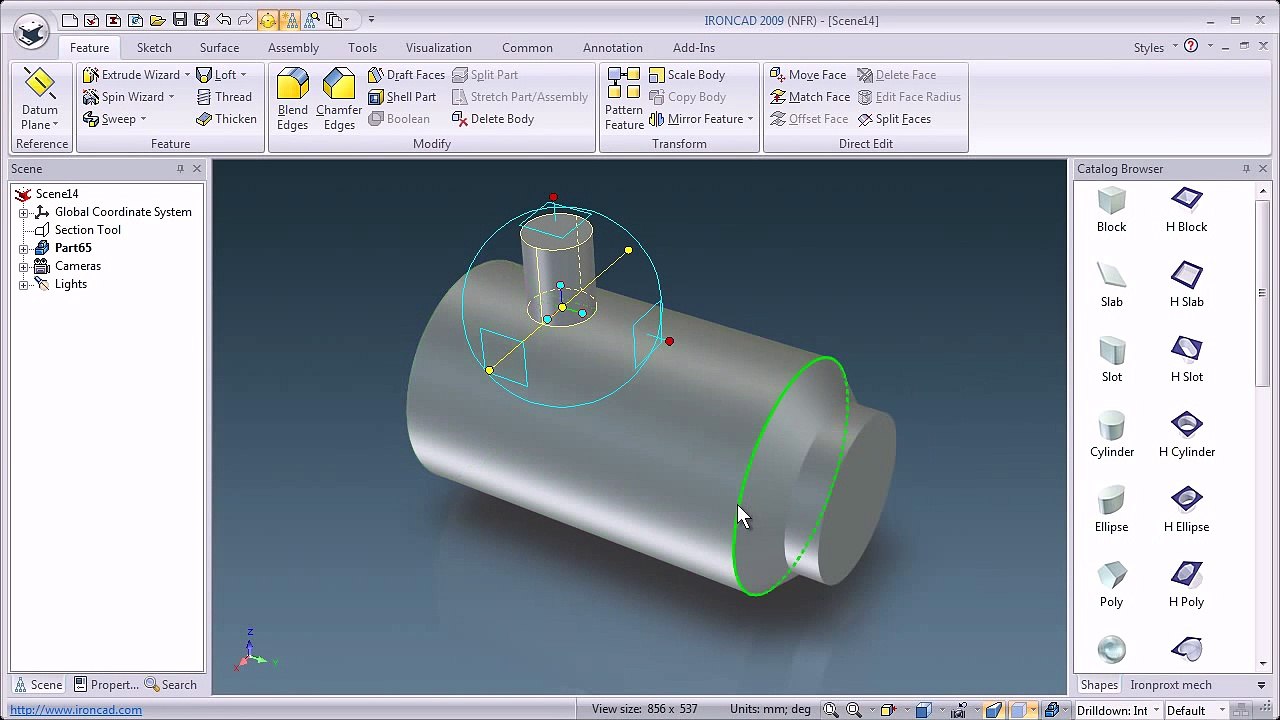Choose the H Slab catalog shape
This screenshot has width=1280, height=720.
point(1186,285)
